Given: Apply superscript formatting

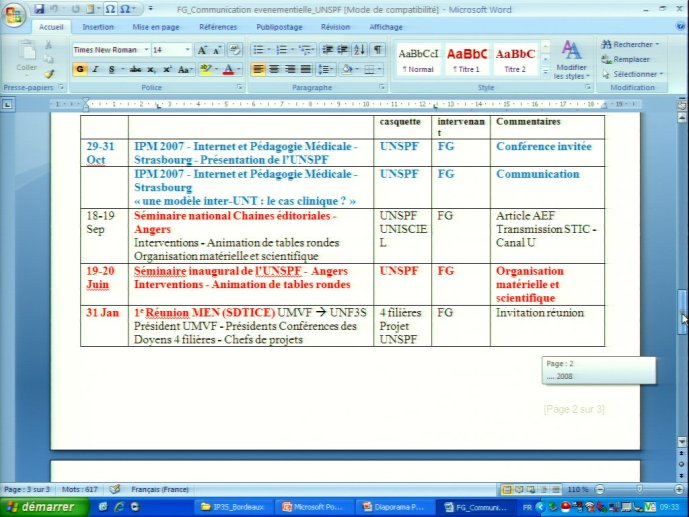Looking at the screenshot, I should coord(167,69).
